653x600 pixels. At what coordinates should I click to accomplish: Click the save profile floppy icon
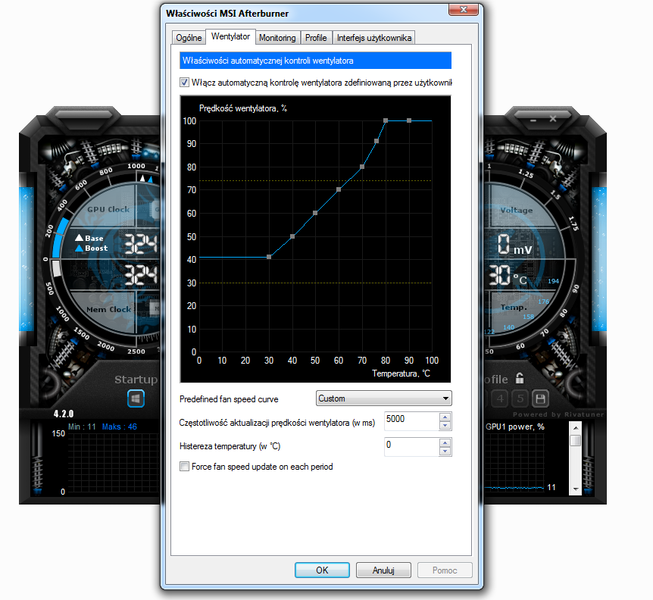(540, 398)
